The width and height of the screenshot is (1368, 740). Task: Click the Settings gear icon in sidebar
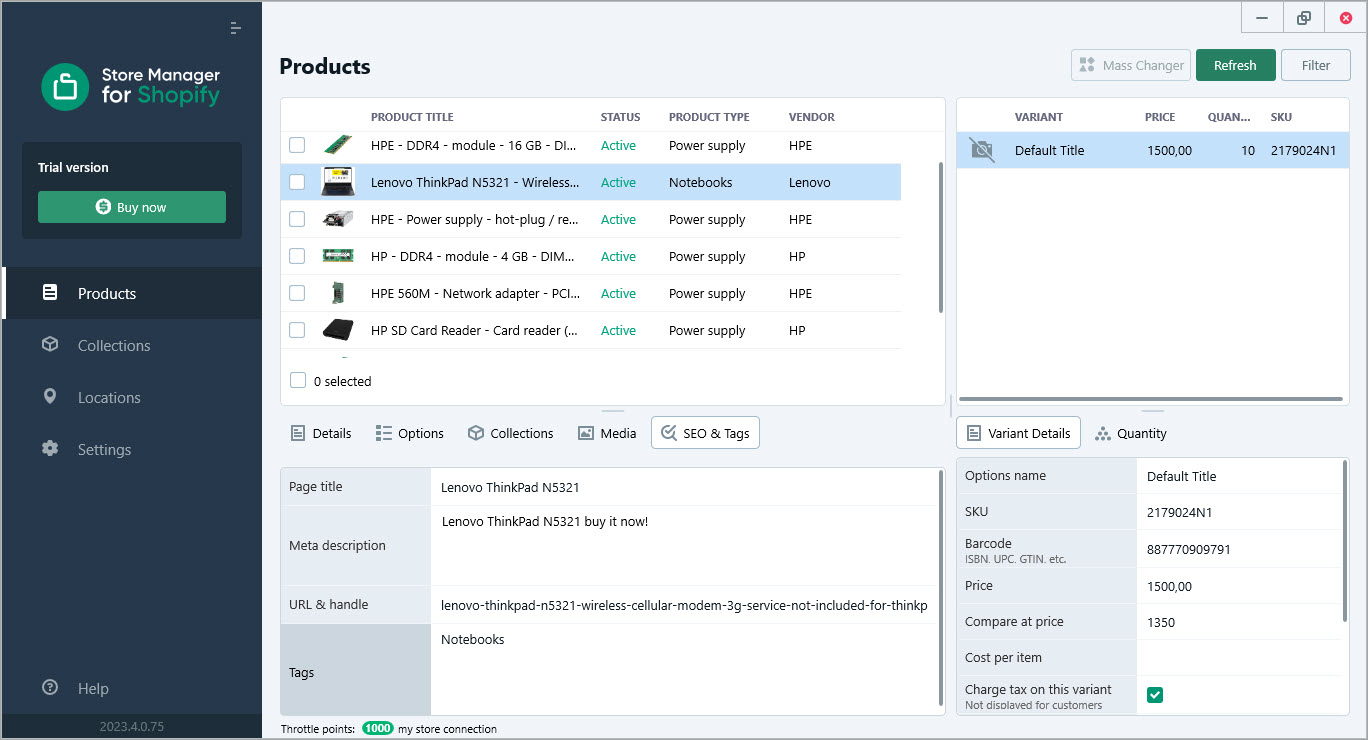click(x=50, y=449)
